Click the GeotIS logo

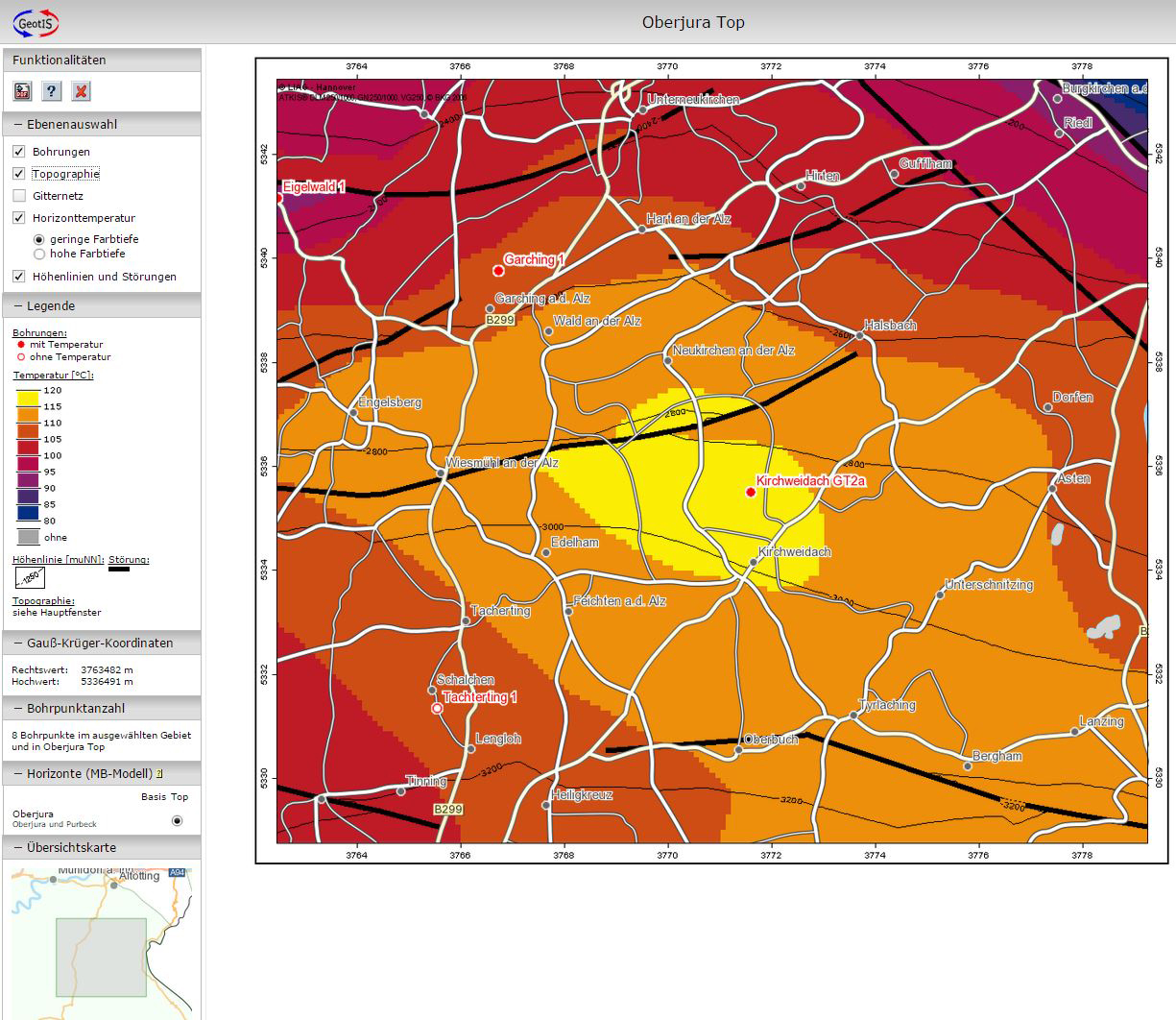coord(35,23)
